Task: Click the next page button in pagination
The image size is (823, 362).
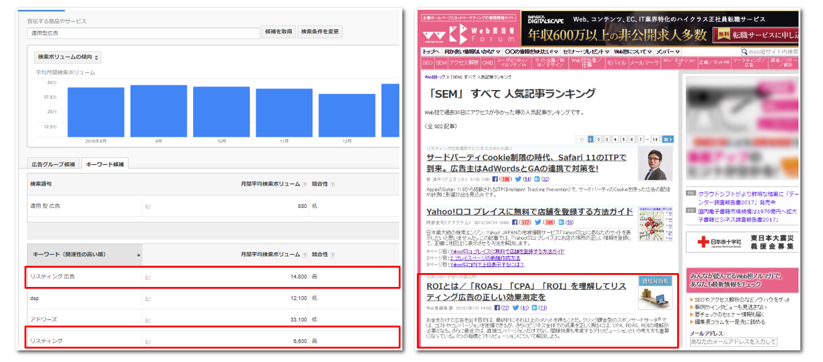Action: coord(668,140)
